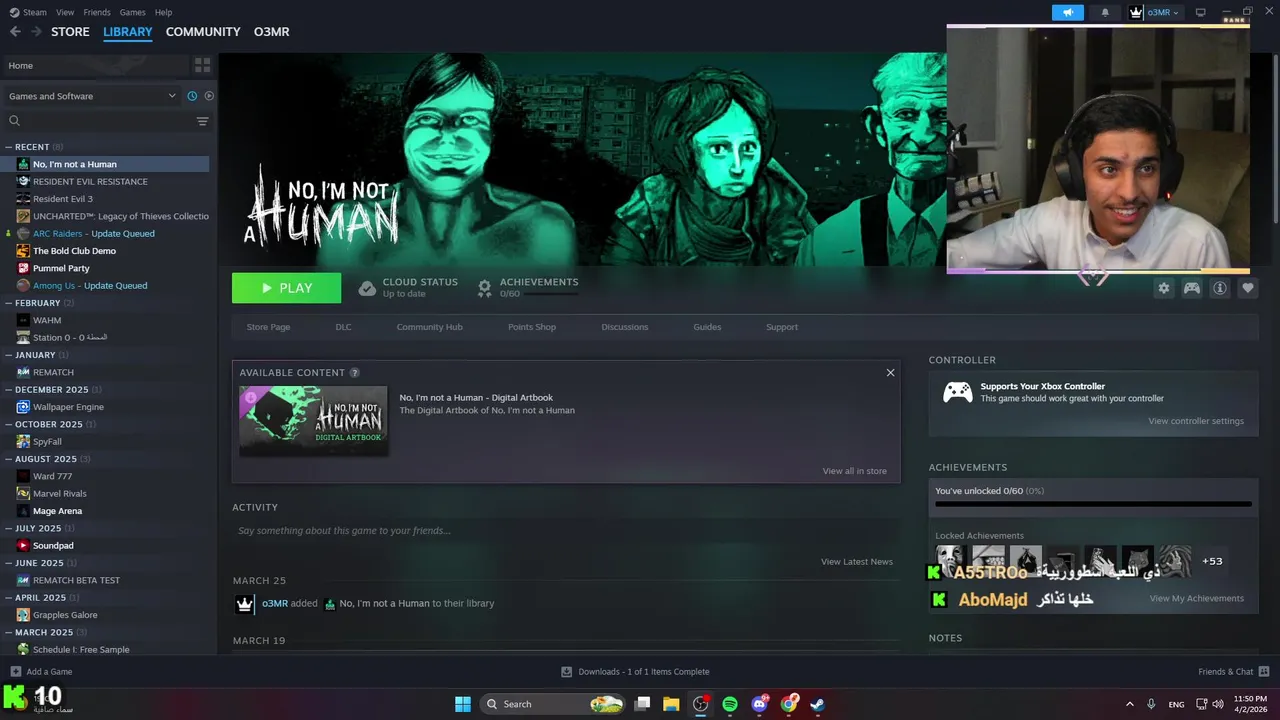Open Spotify from the taskbar
The height and width of the screenshot is (720, 1280).
(x=730, y=704)
